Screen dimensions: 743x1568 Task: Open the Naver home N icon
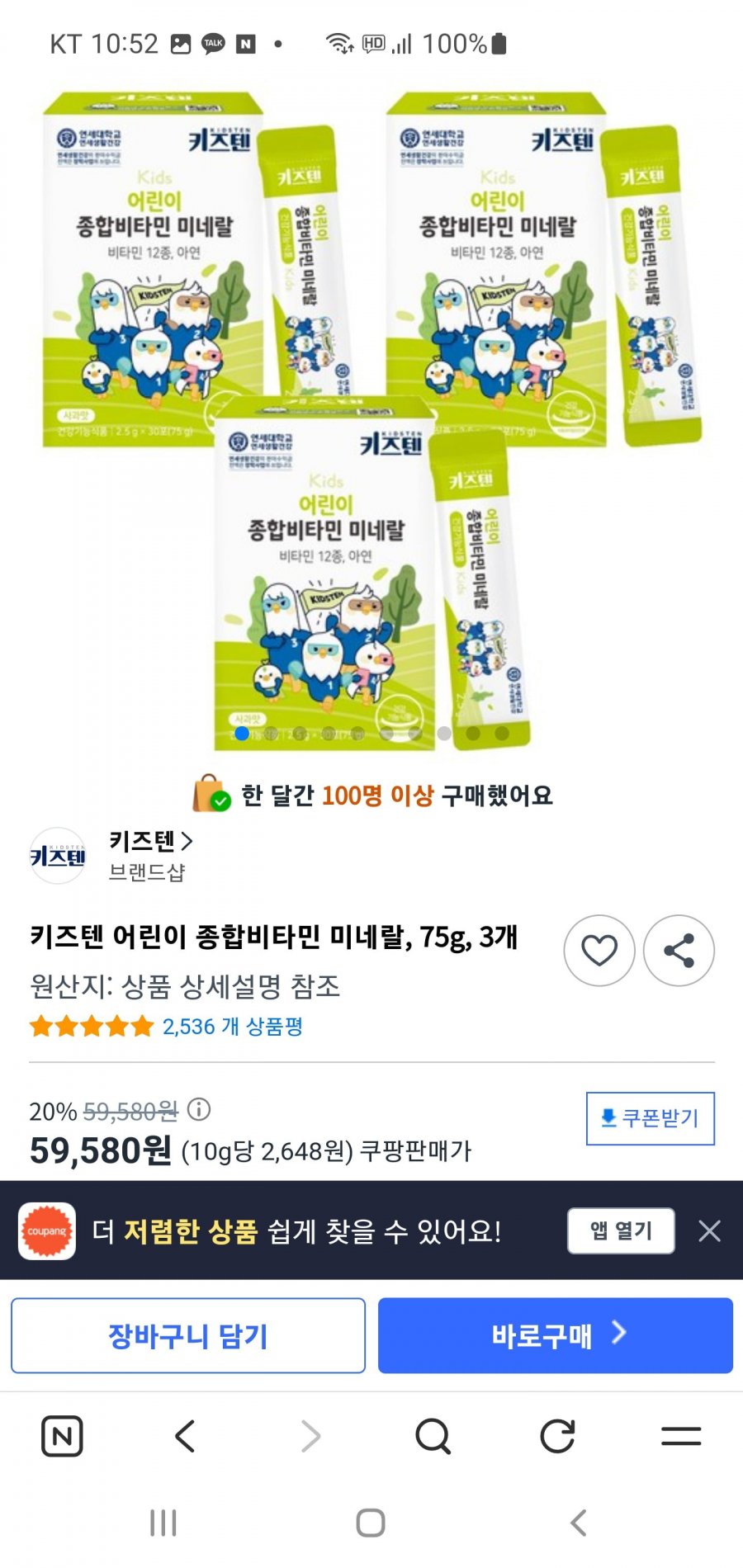click(62, 1436)
